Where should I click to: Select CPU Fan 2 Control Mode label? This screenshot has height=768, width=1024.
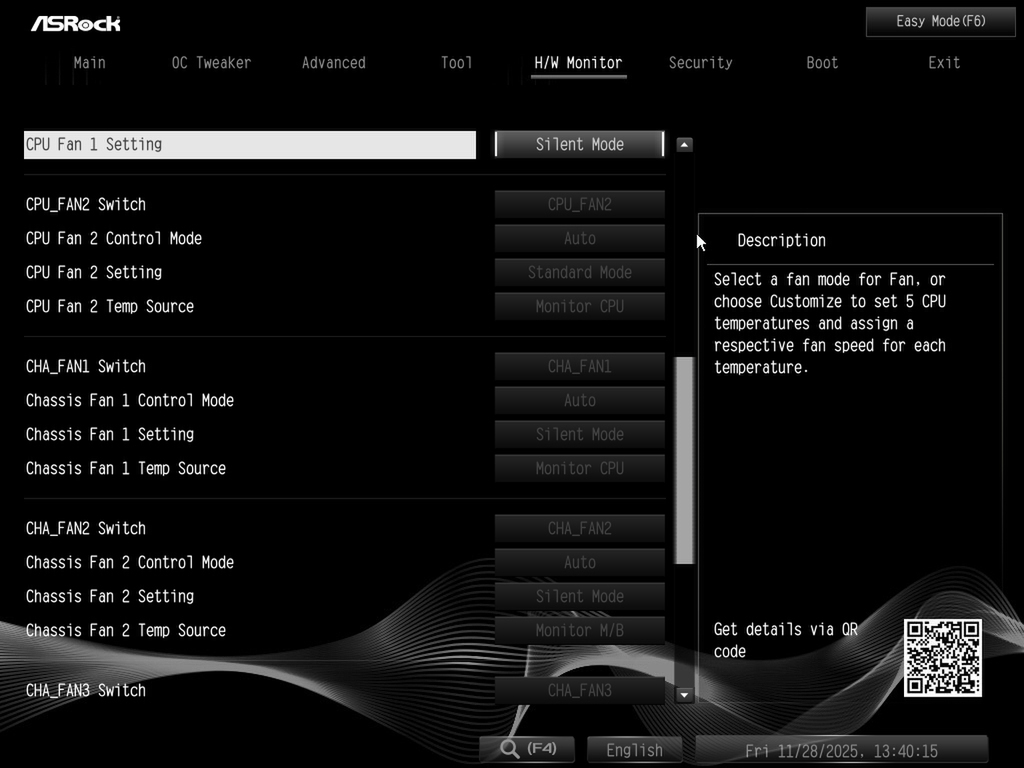click(114, 238)
